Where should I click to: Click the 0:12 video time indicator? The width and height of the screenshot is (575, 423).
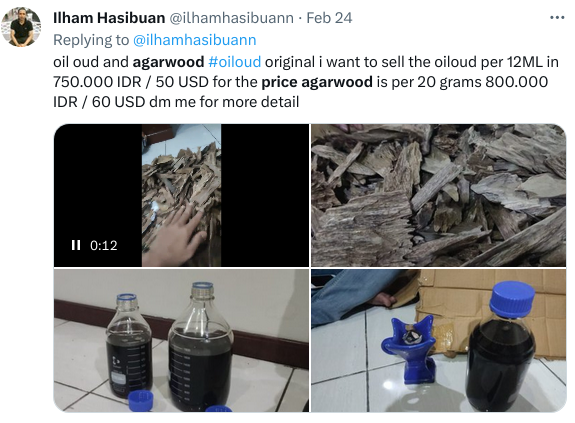[x=104, y=245]
